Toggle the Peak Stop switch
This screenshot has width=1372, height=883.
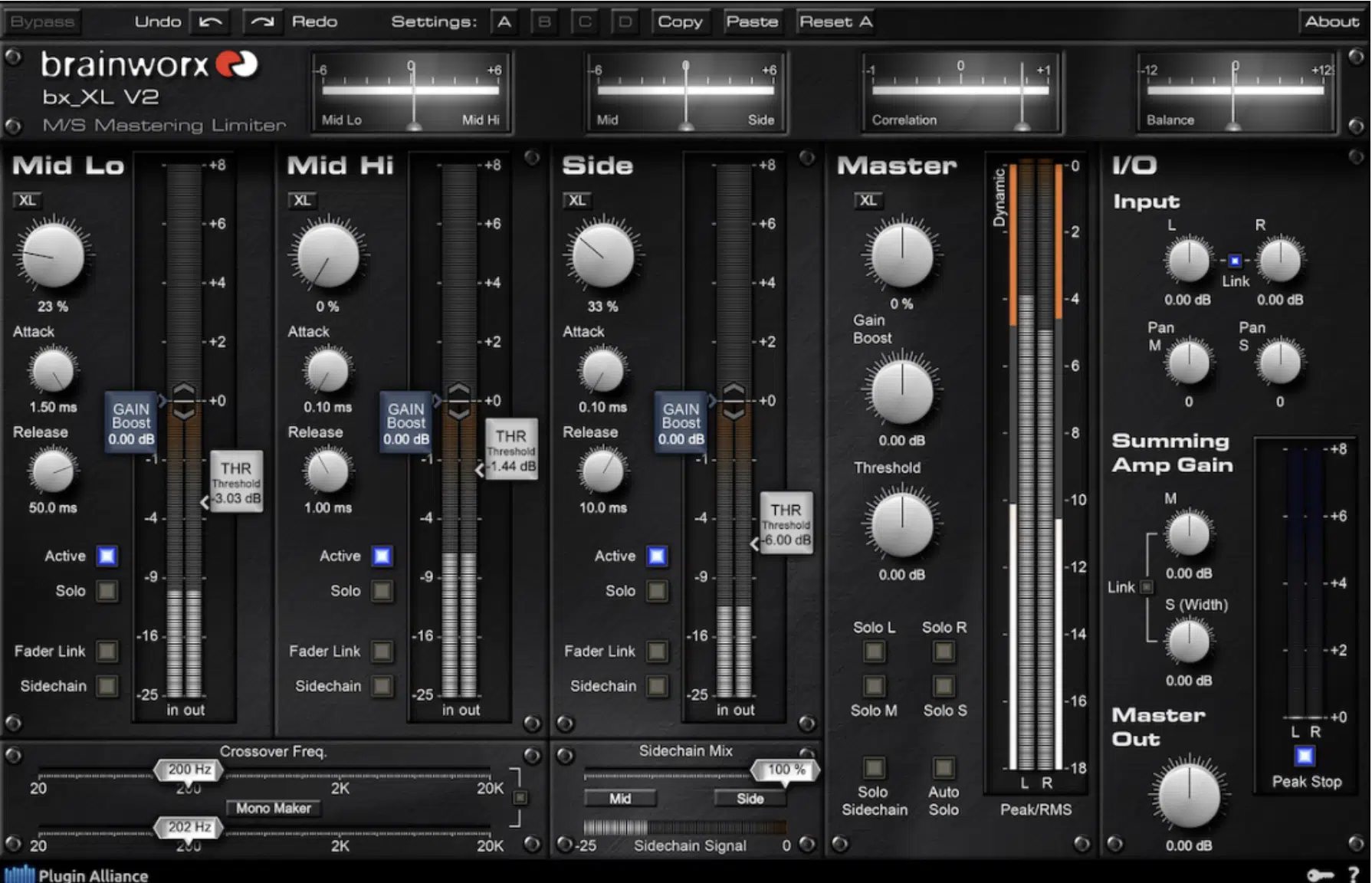(x=1305, y=757)
